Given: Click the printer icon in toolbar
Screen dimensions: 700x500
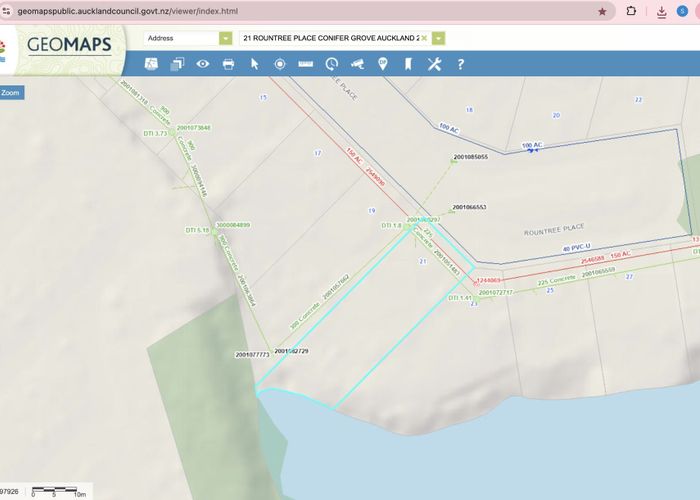Looking at the screenshot, I should tap(228, 64).
